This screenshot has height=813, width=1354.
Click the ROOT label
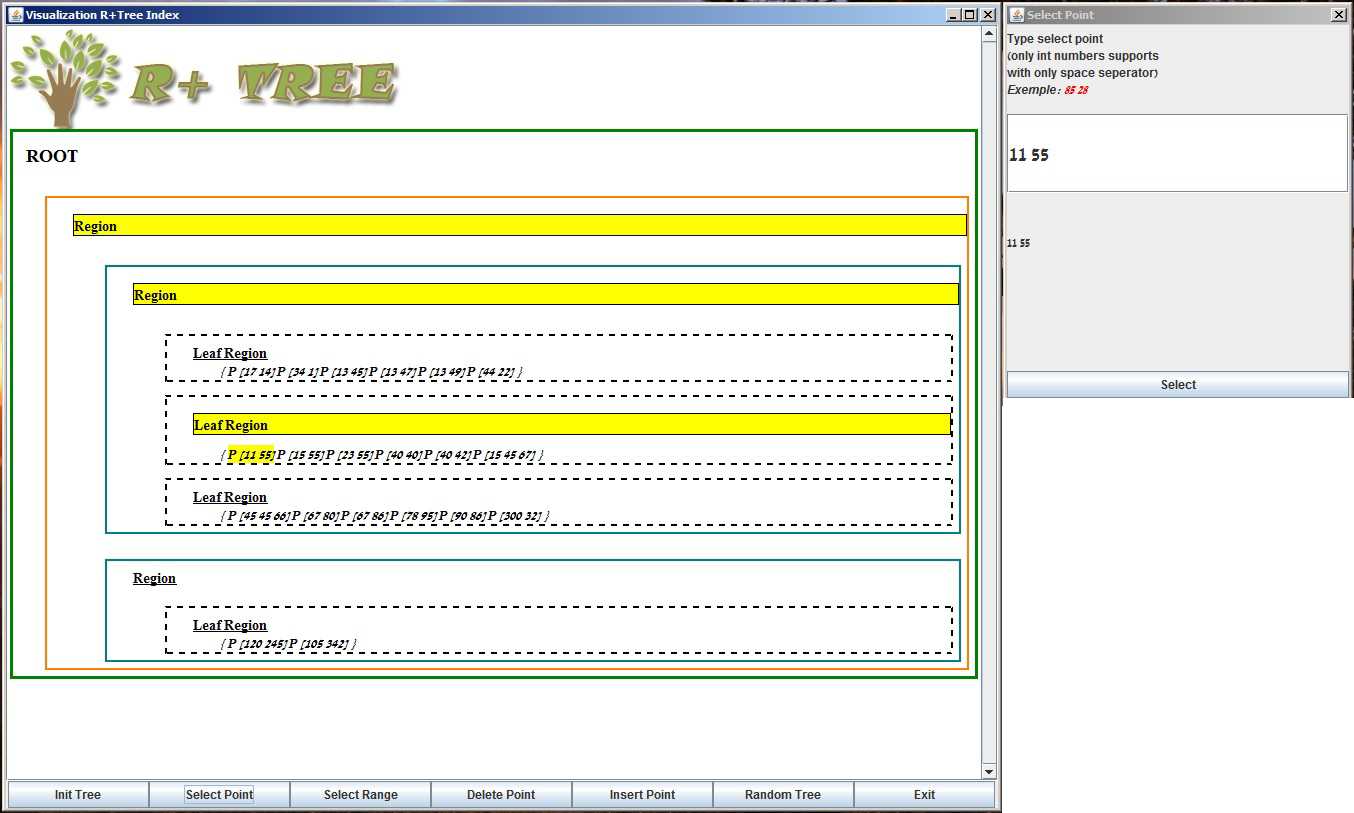click(x=52, y=156)
